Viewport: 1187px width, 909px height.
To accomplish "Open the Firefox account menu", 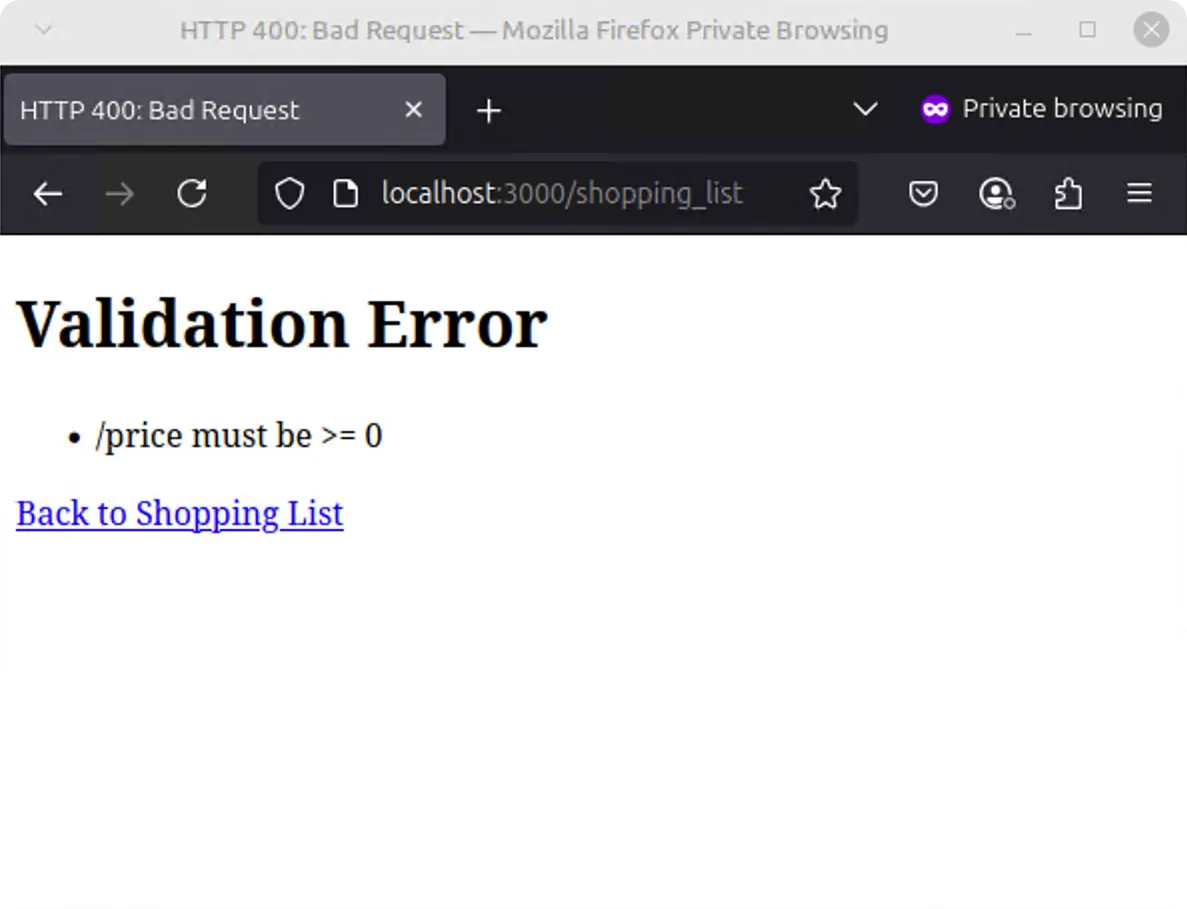I will point(996,194).
